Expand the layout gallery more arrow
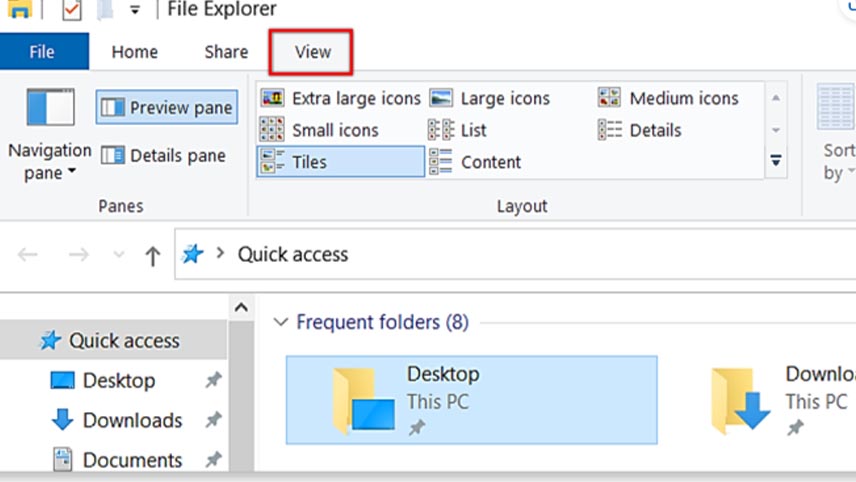Viewport: 856px width, 482px height. click(x=775, y=161)
